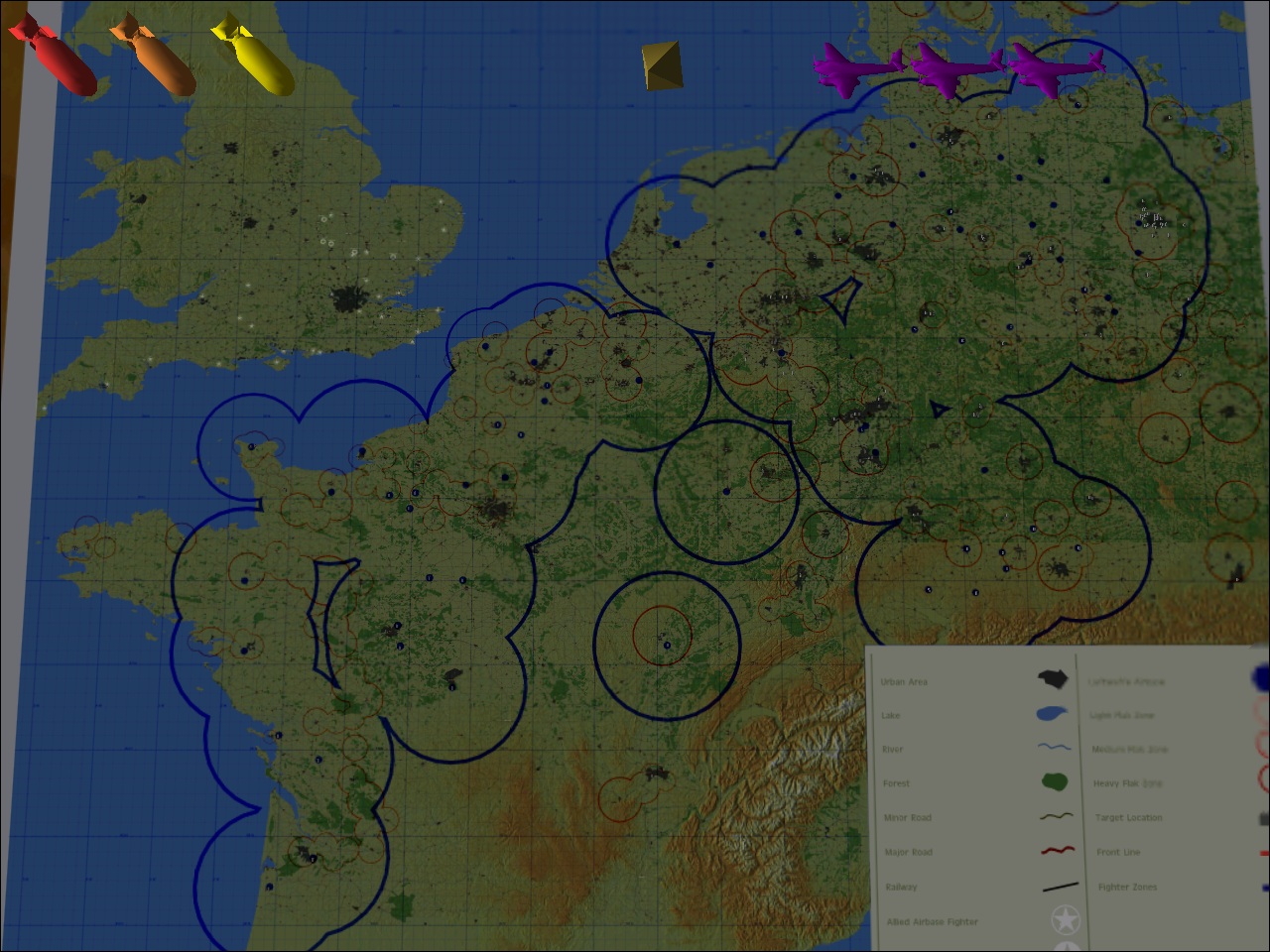Click the 'Front Line' legend label
The height and width of the screenshot is (952, 1270).
pyautogui.click(x=1118, y=853)
